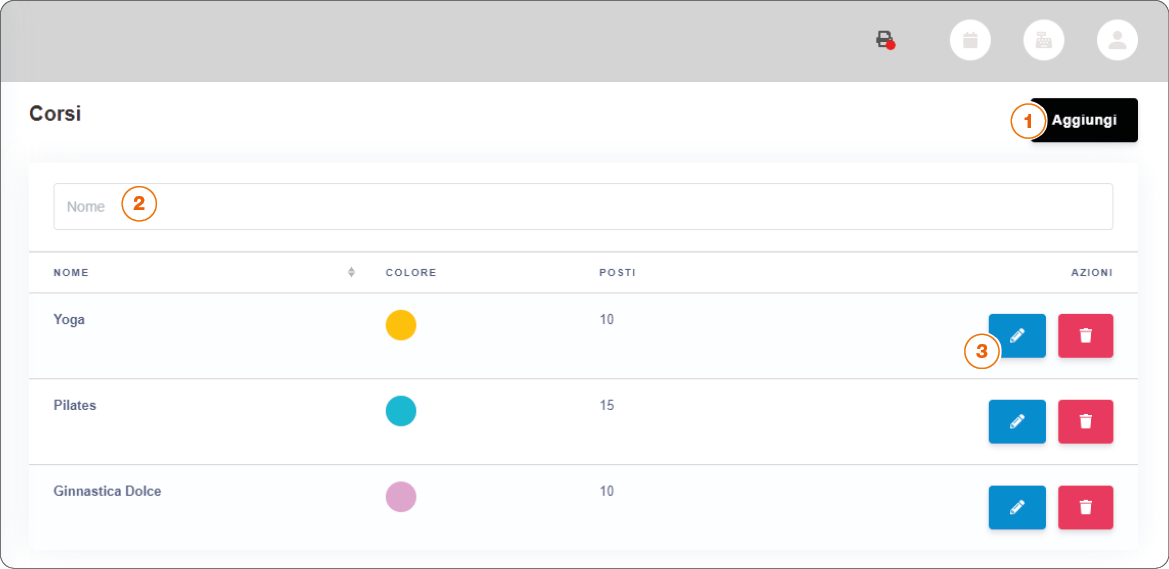Select the Pilates course name
The width and height of the screenshot is (1169, 569).
(x=75, y=406)
